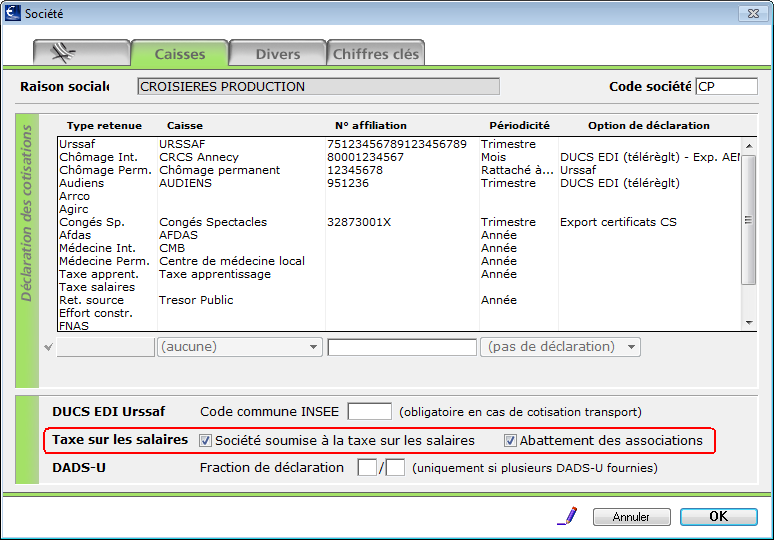This screenshot has width=774, height=540.
Task: Select the Taxe salaires row
Action: [399, 287]
